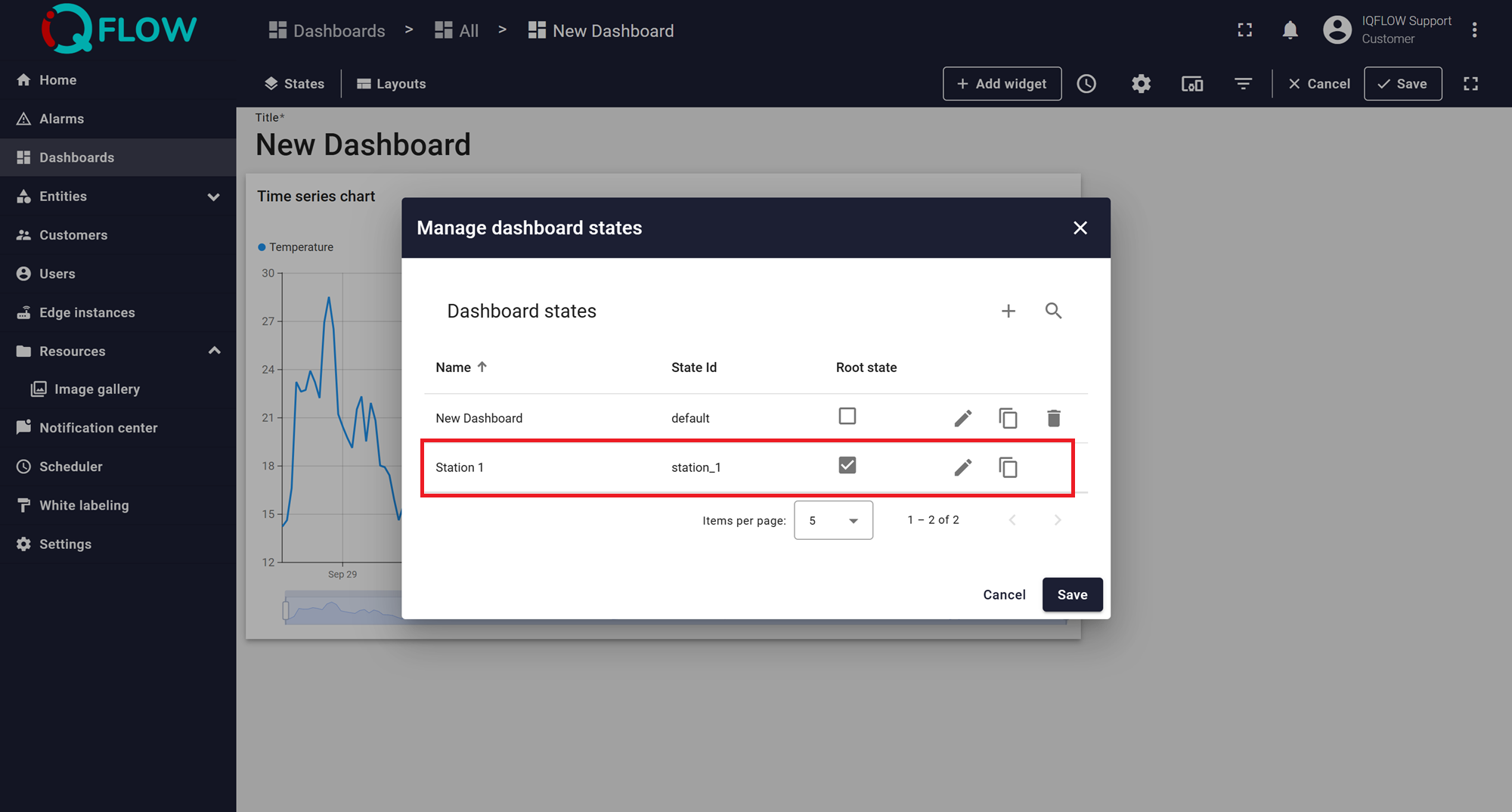Screen dimensions: 1512x812
Task: Click the add new dashboard state plus icon
Action: click(x=1008, y=311)
